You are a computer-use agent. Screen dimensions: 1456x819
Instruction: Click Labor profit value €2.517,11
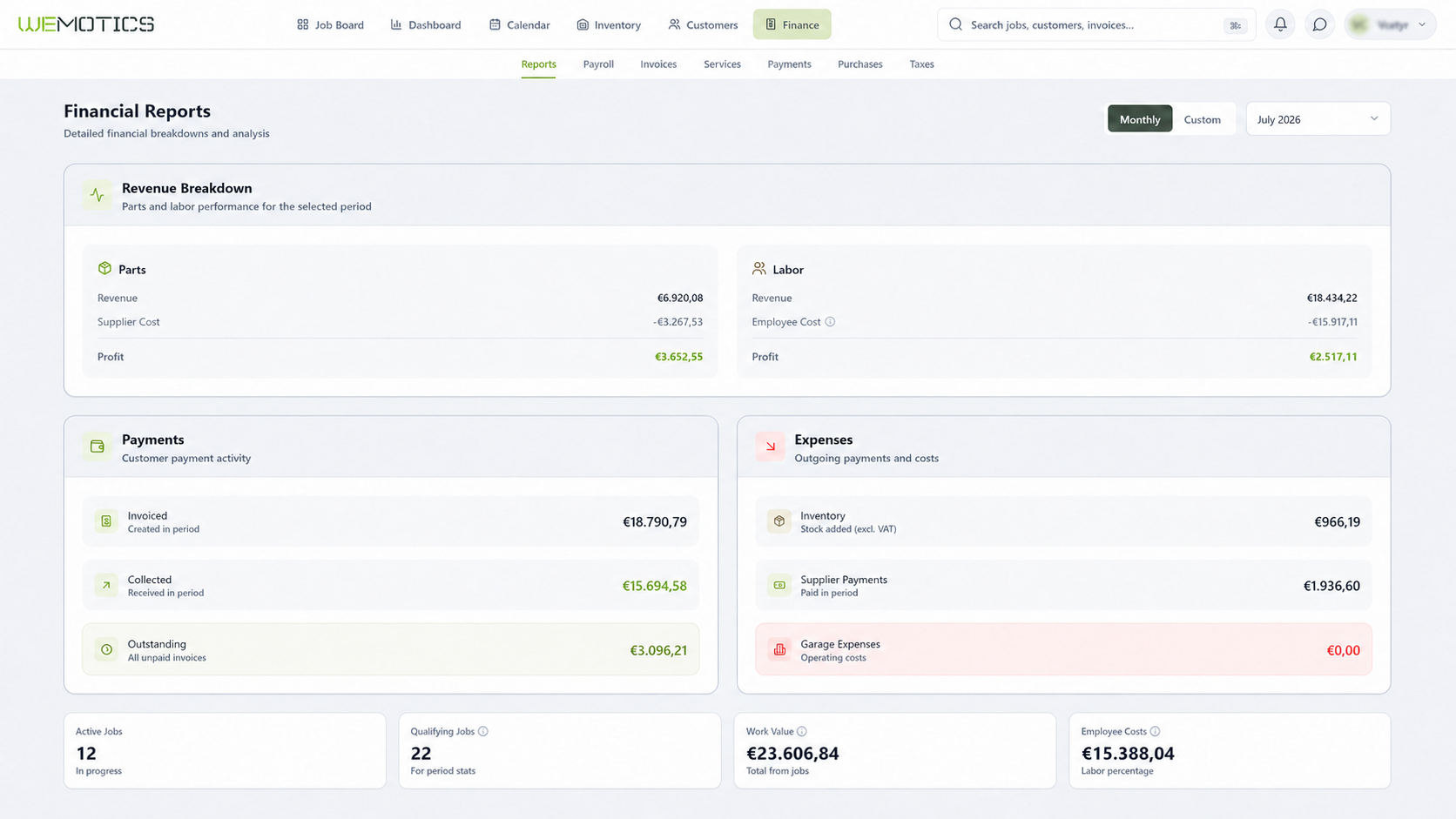point(1333,357)
